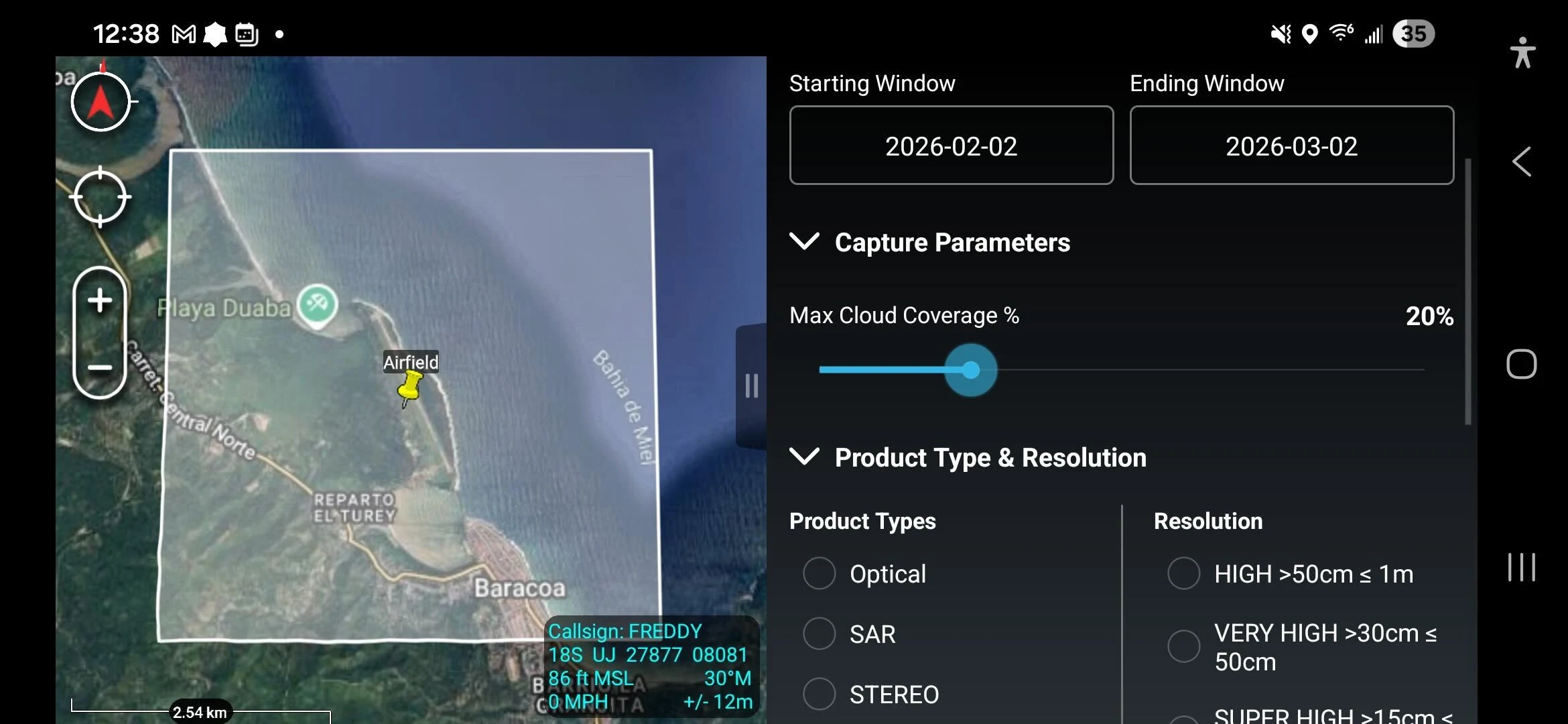Image resolution: width=1568 pixels, height=724 pixels.
Task: Tap the 2.54 km scale bar
Action: pyautogui.click(x=200, y=711)
